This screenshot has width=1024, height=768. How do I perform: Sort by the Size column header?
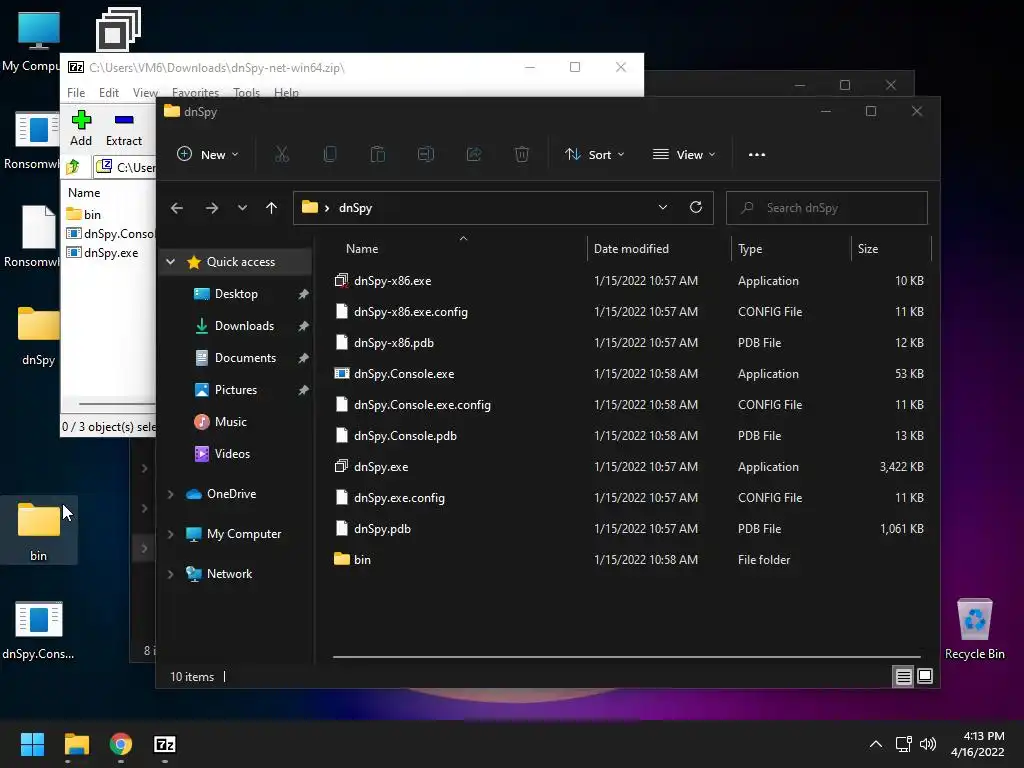coord(891,249)
